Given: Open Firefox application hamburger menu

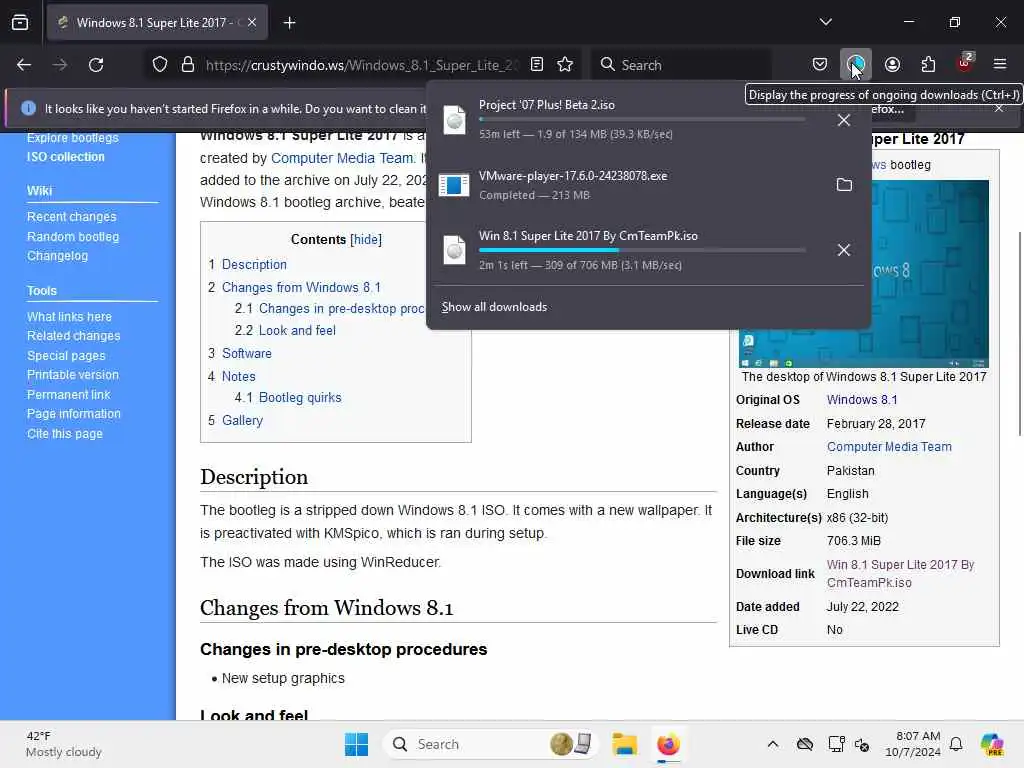Looking at the screenshot, I should click(x=1000, y=64).
